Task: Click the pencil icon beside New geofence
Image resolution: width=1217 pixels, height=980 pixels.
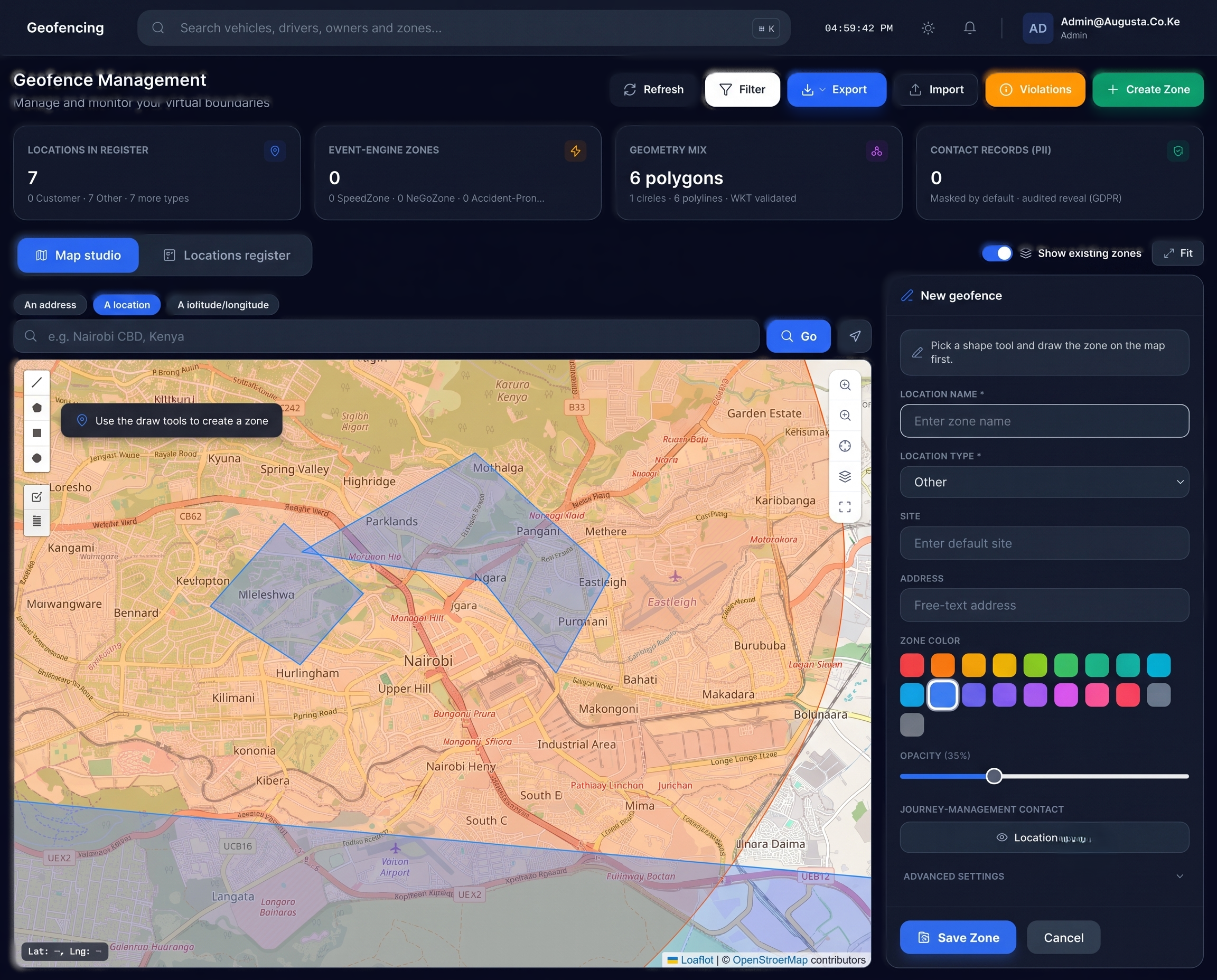Action: (x=907, y=296)
